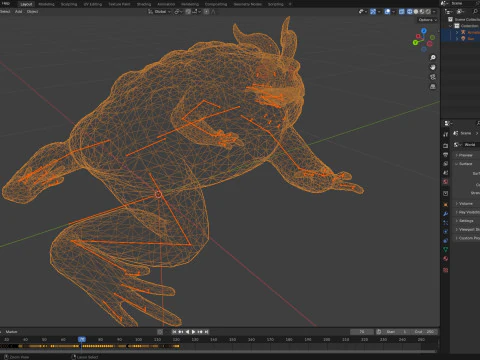
Task: Click current frame marker in timeline
Action: point(82,340)
